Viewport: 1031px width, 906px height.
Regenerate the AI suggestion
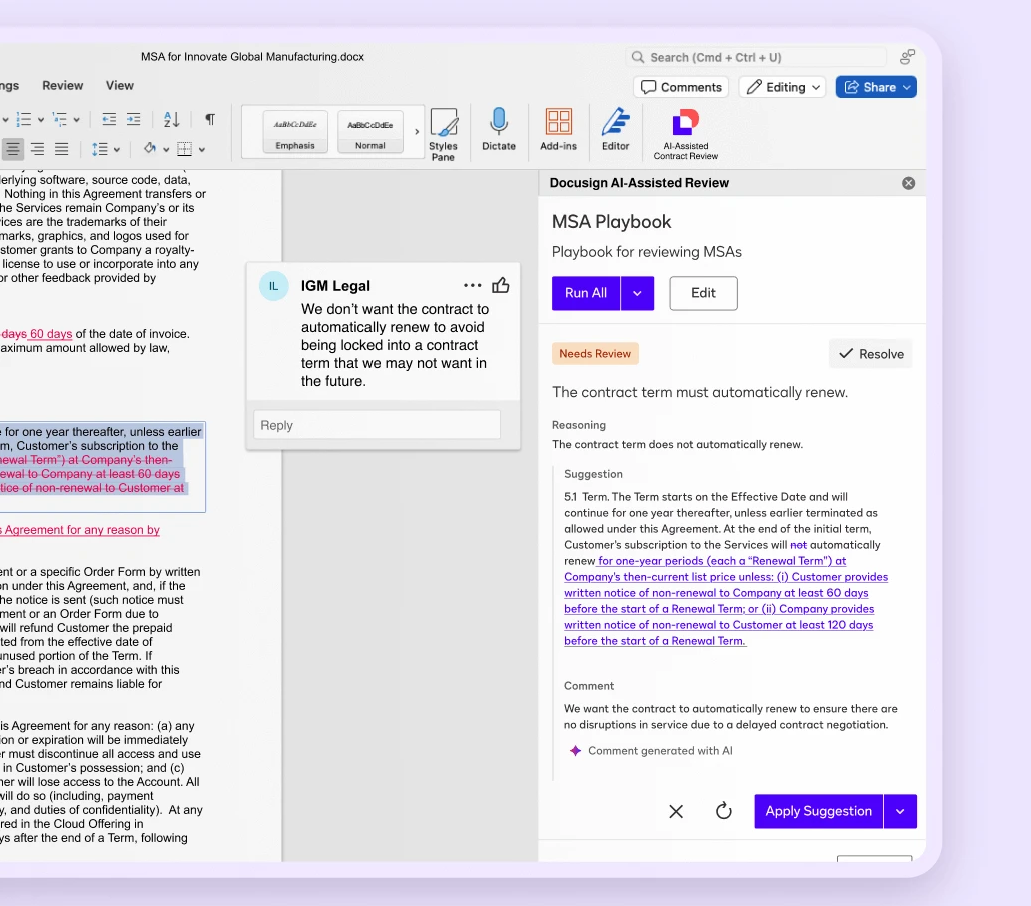tap(723, 811)
